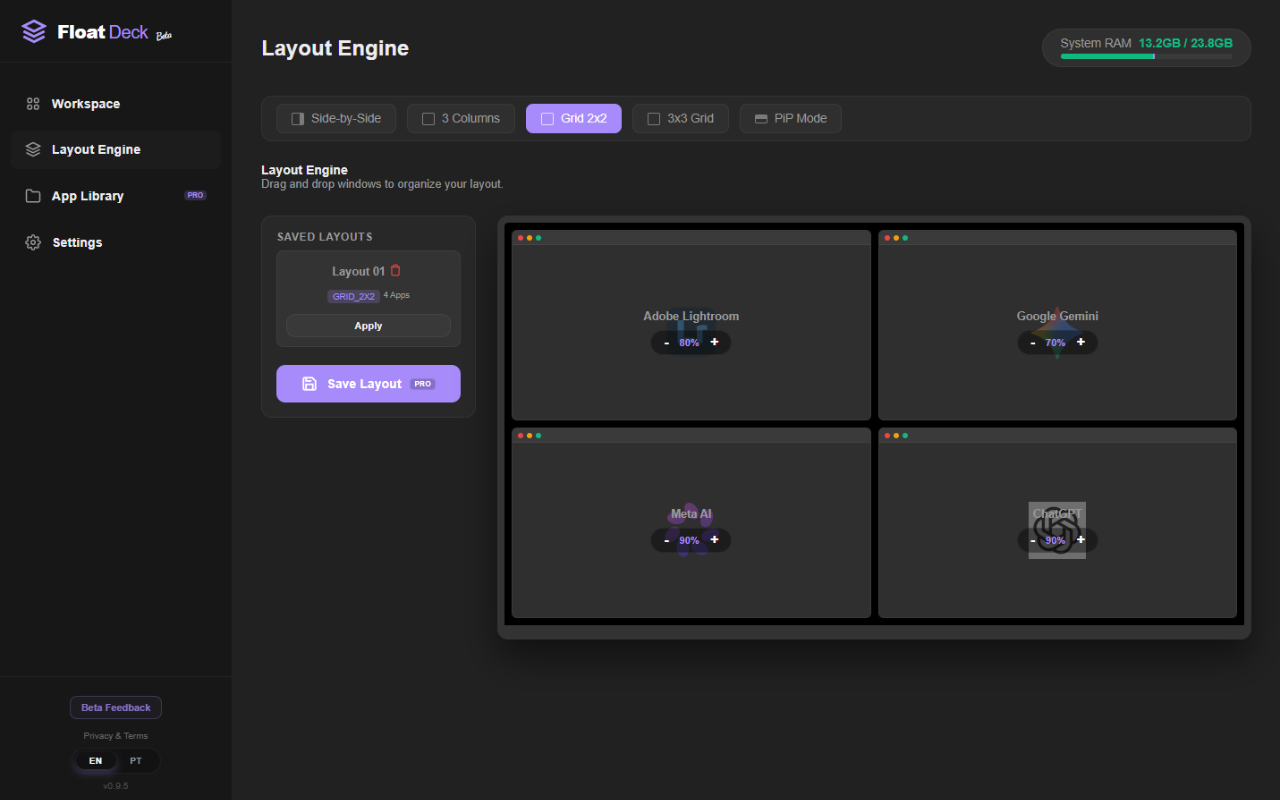Select the Google Gemini window label
The image size is (1280, 800).
click(1057, 316)
